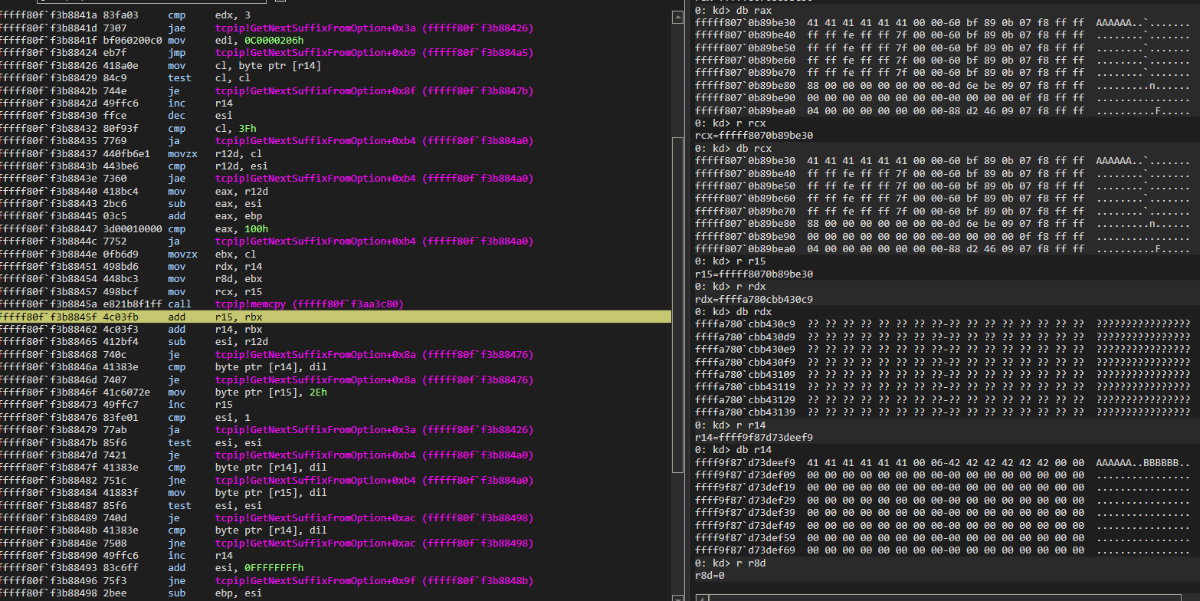Click memory dump row ffff9f87`d73deef9 with AAAAAA..BBBBBB
This screenshot has height=601, width=1200.
tap(943, 462)
